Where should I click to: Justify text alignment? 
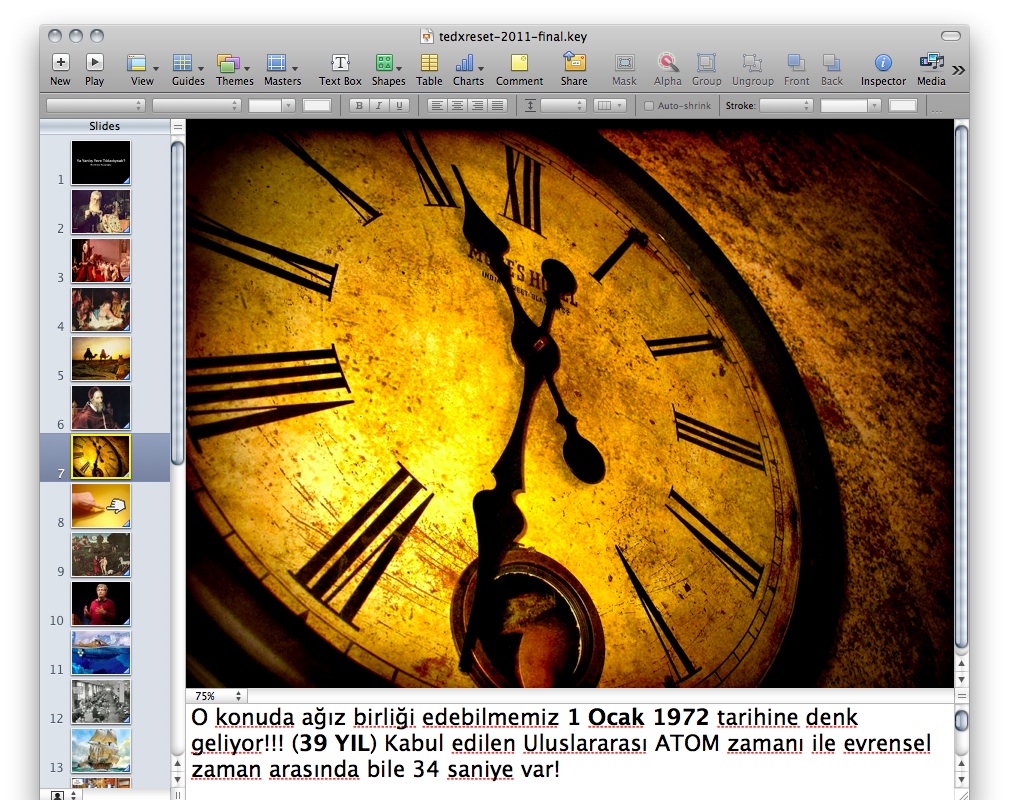click(497, 106)
